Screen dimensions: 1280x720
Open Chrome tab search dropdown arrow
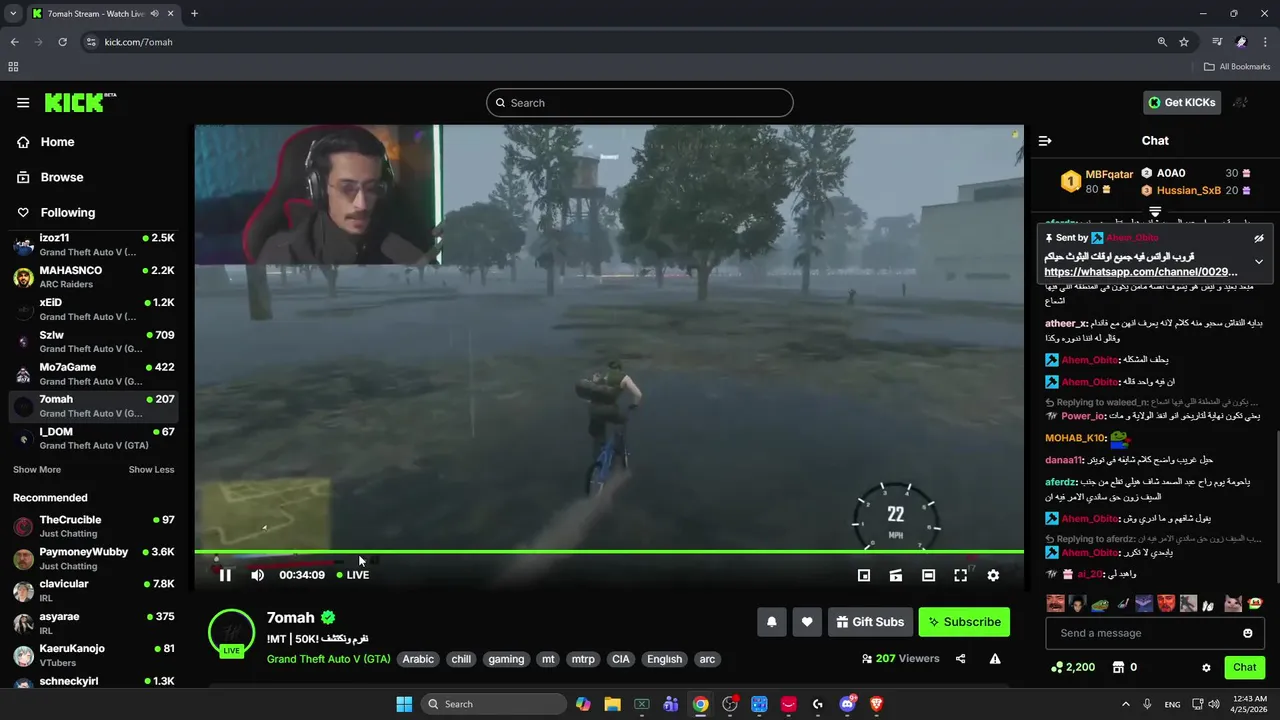tap(13, 13)
